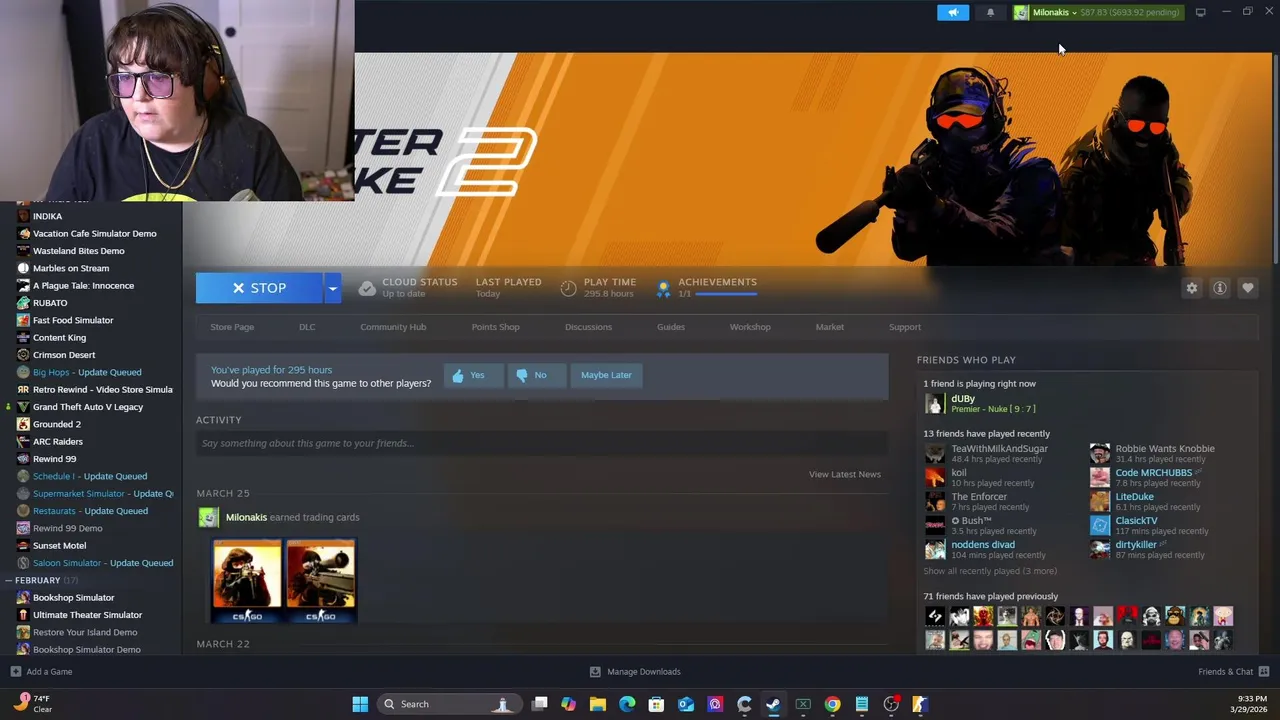Image resolution: width=1280 pixels, height=720 pixels.
Task: Open Windows Start menu
Action: [x=360, y=704]
